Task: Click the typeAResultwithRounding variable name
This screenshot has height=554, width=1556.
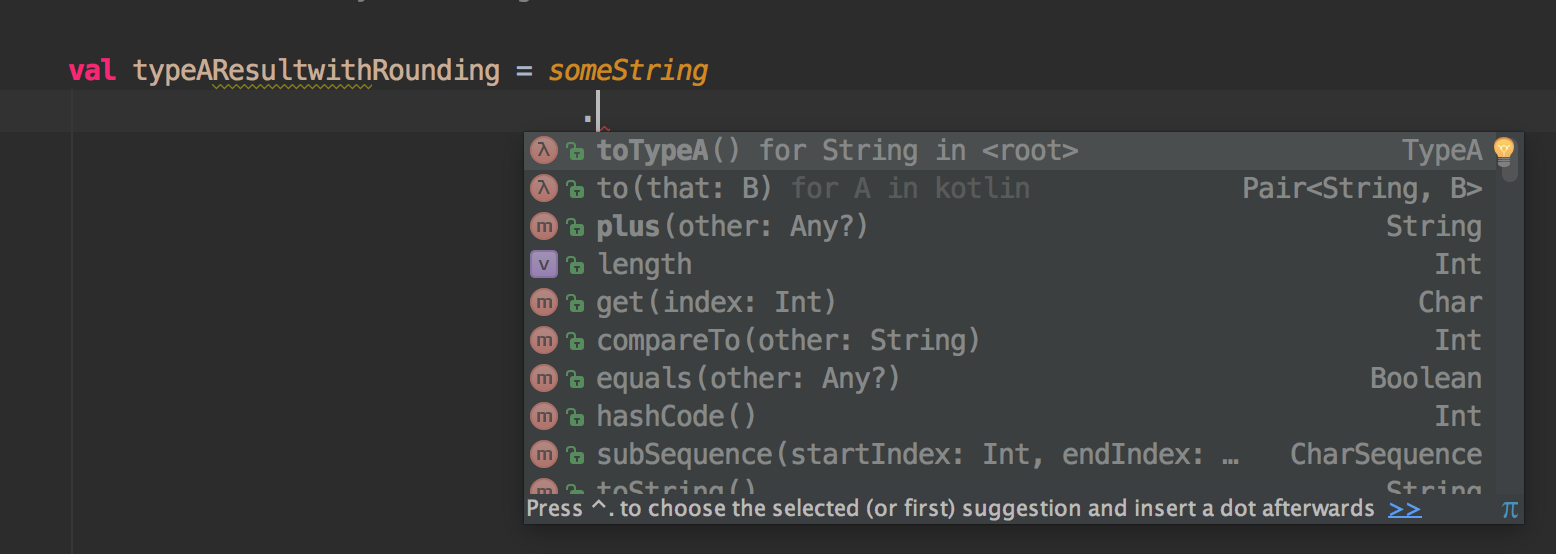Action: [x=316, y=71]
